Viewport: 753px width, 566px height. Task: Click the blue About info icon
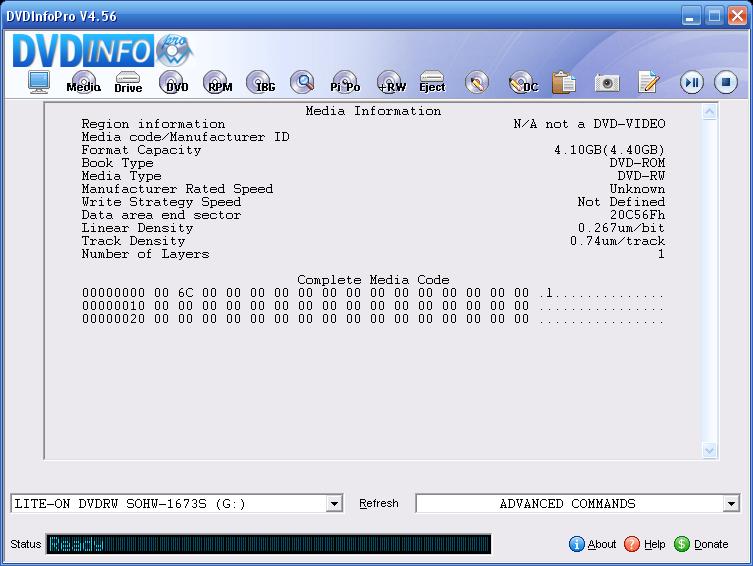577,544
